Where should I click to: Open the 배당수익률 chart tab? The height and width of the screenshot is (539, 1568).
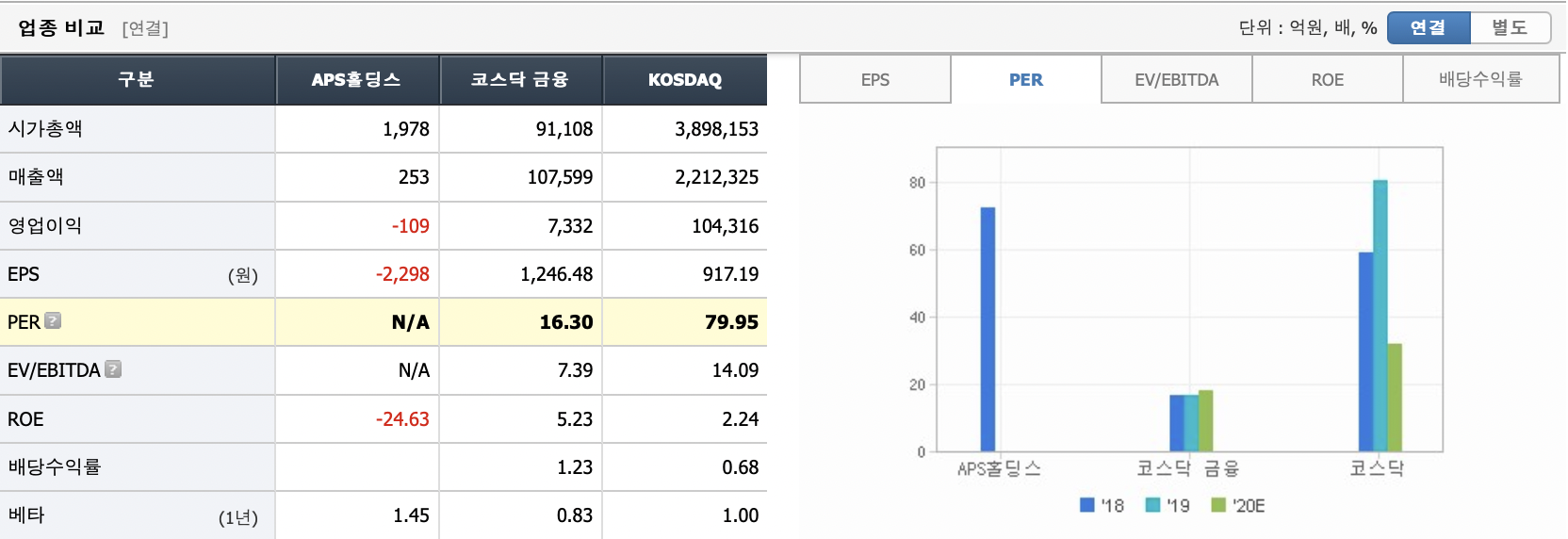click(1481, 80)
